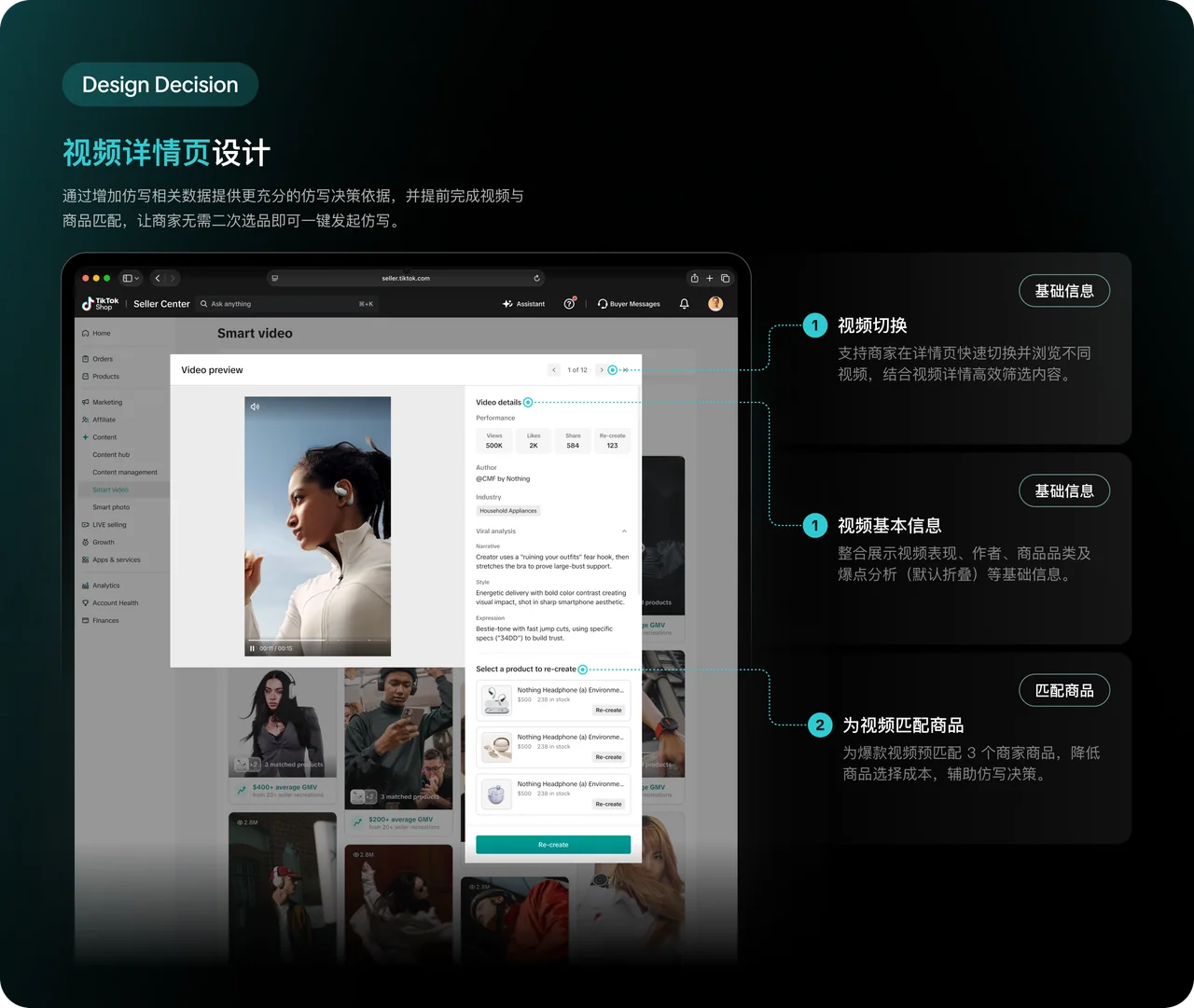This screenshot has height=1008, width=1194.
Task: Click the Share 584 stat card
Action: 573,441
